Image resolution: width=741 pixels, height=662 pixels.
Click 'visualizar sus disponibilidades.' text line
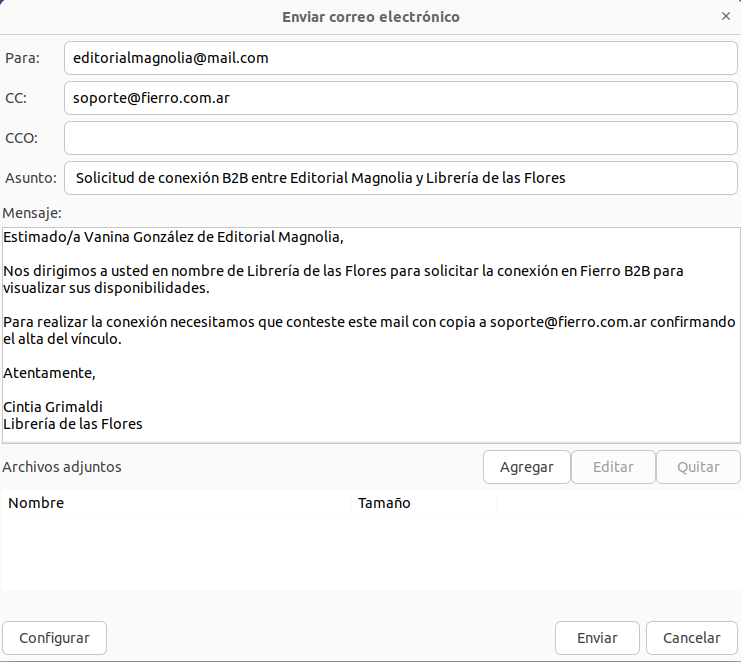[x=106, y=288]
